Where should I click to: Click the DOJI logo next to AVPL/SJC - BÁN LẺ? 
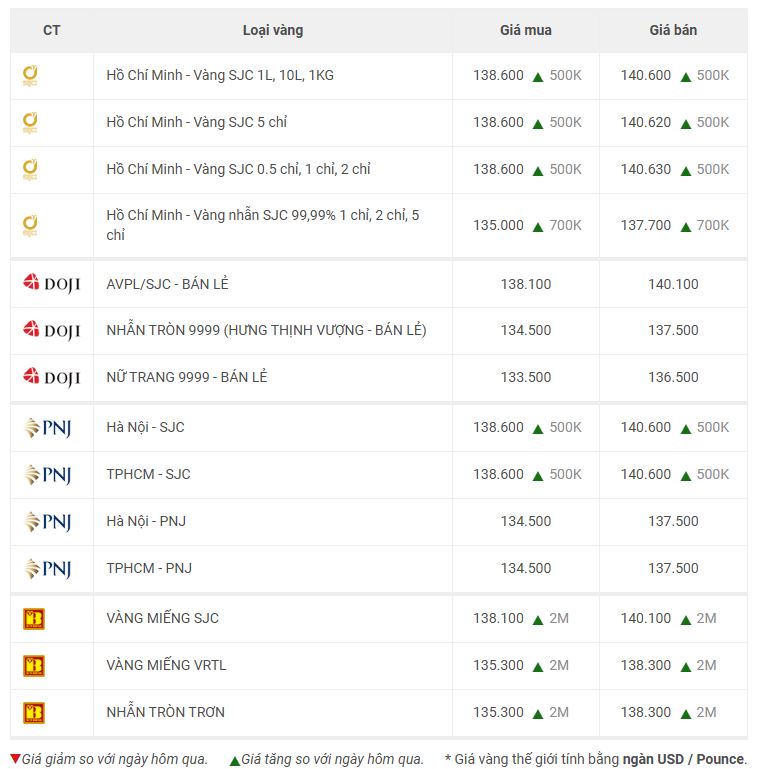(x=51, y=284)
